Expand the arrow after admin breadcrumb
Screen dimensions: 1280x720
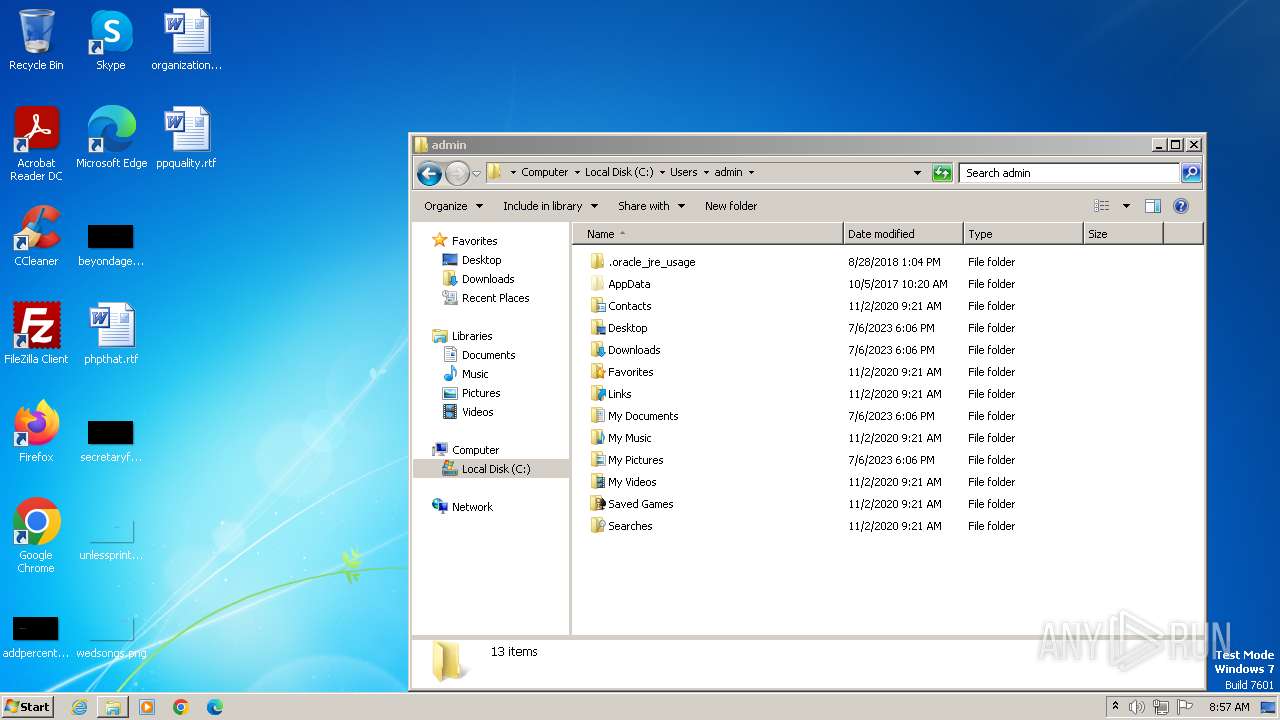751,172
